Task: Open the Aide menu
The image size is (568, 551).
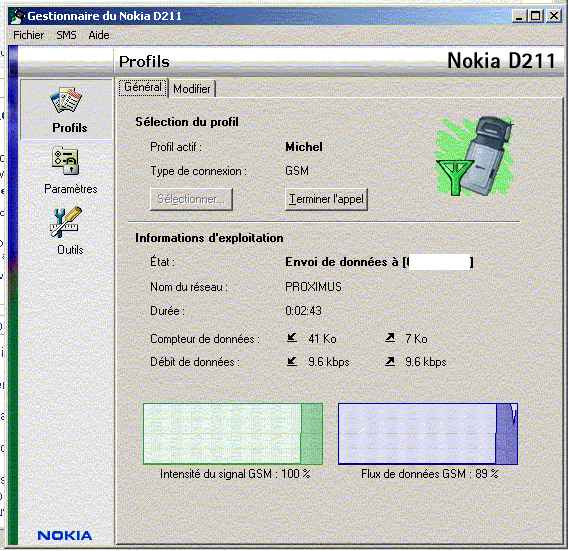Action: [99, 35]
